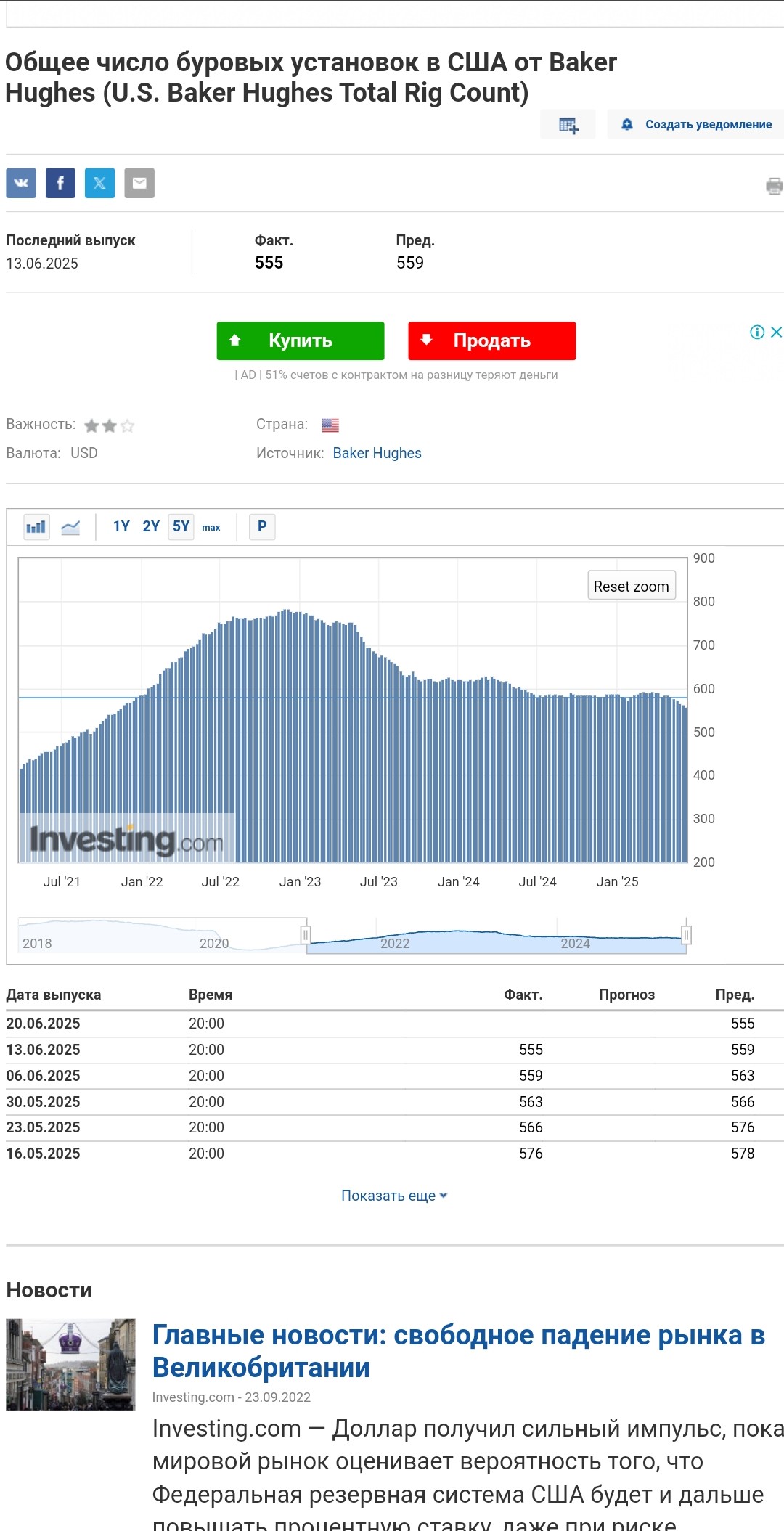Click the 23.05.2025 release date row
Viewport: 784px width, 1531px height.
395,1127
